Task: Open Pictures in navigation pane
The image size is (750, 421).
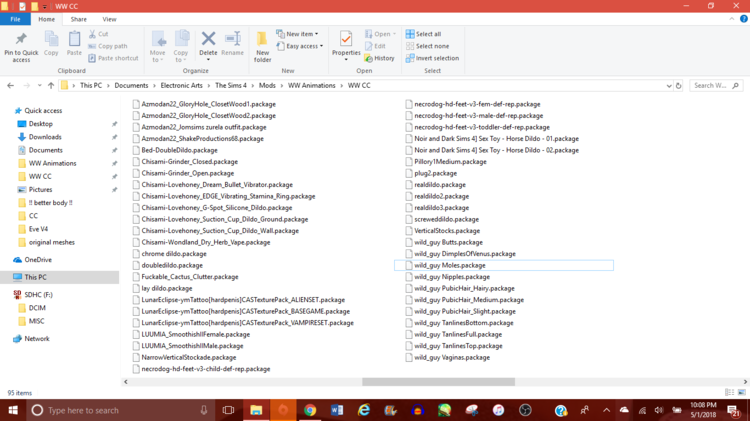Action: point(40,189)
